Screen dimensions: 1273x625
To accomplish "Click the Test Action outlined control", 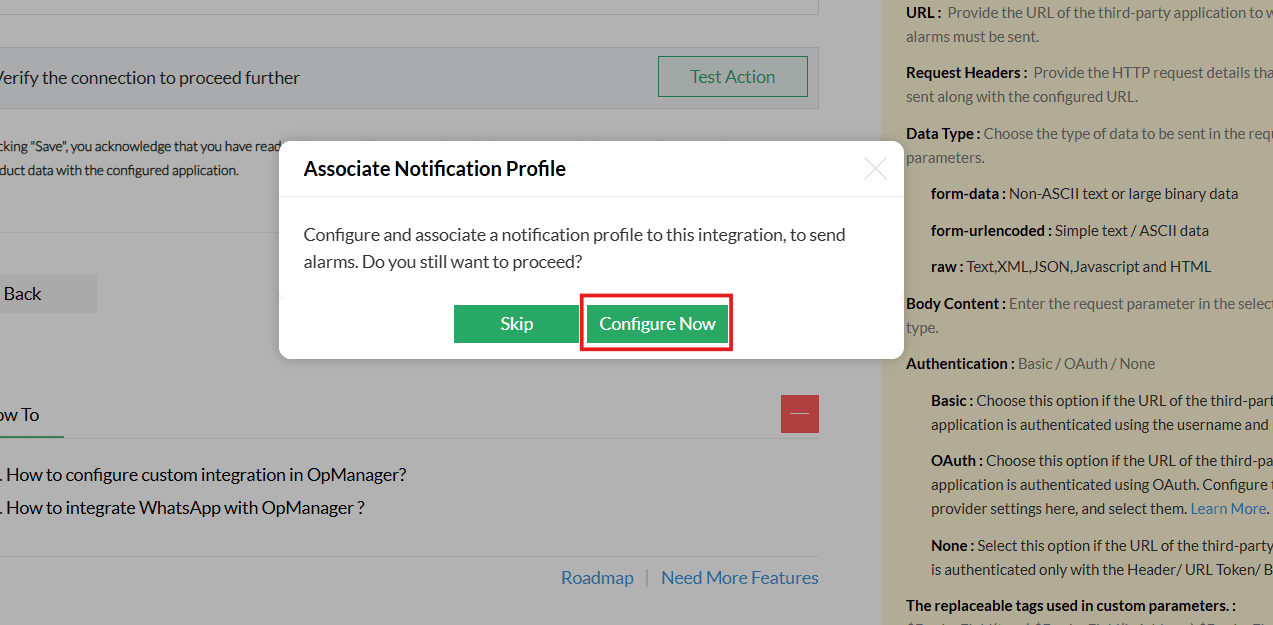I will point(732,76).
